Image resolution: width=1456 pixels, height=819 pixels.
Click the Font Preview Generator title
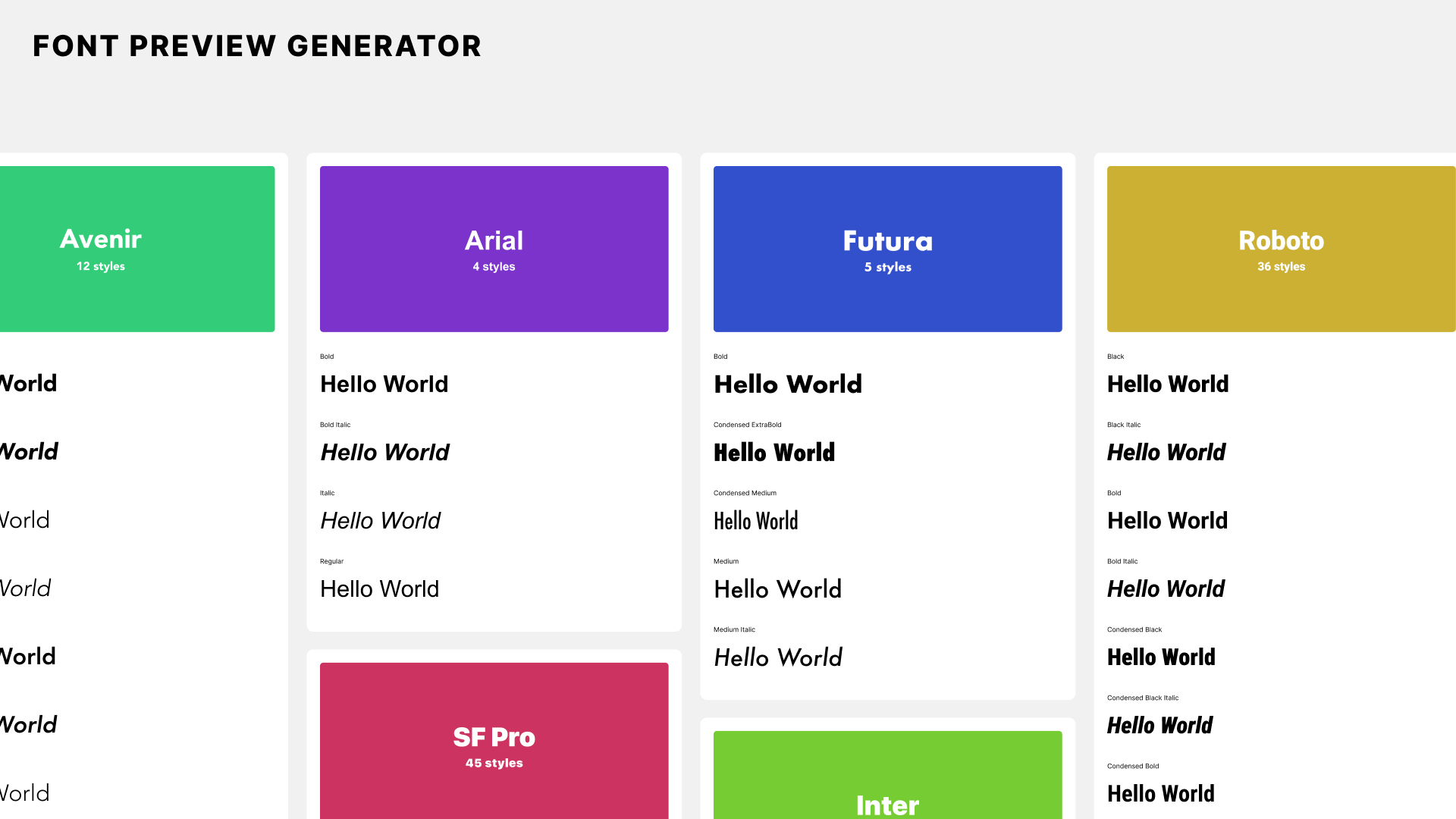257,46
